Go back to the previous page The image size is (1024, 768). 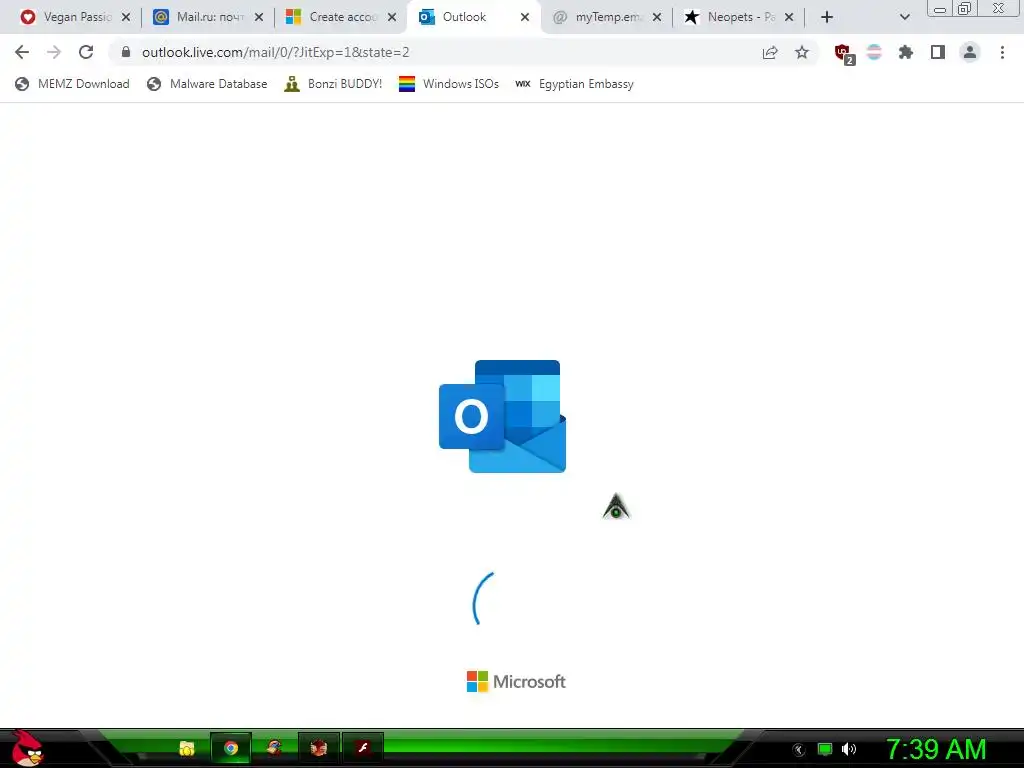pos(22,52)
